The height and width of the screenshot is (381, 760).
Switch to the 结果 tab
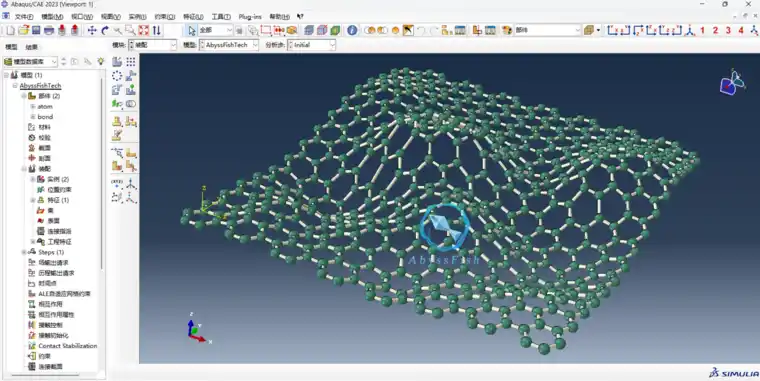click(32, 47)
